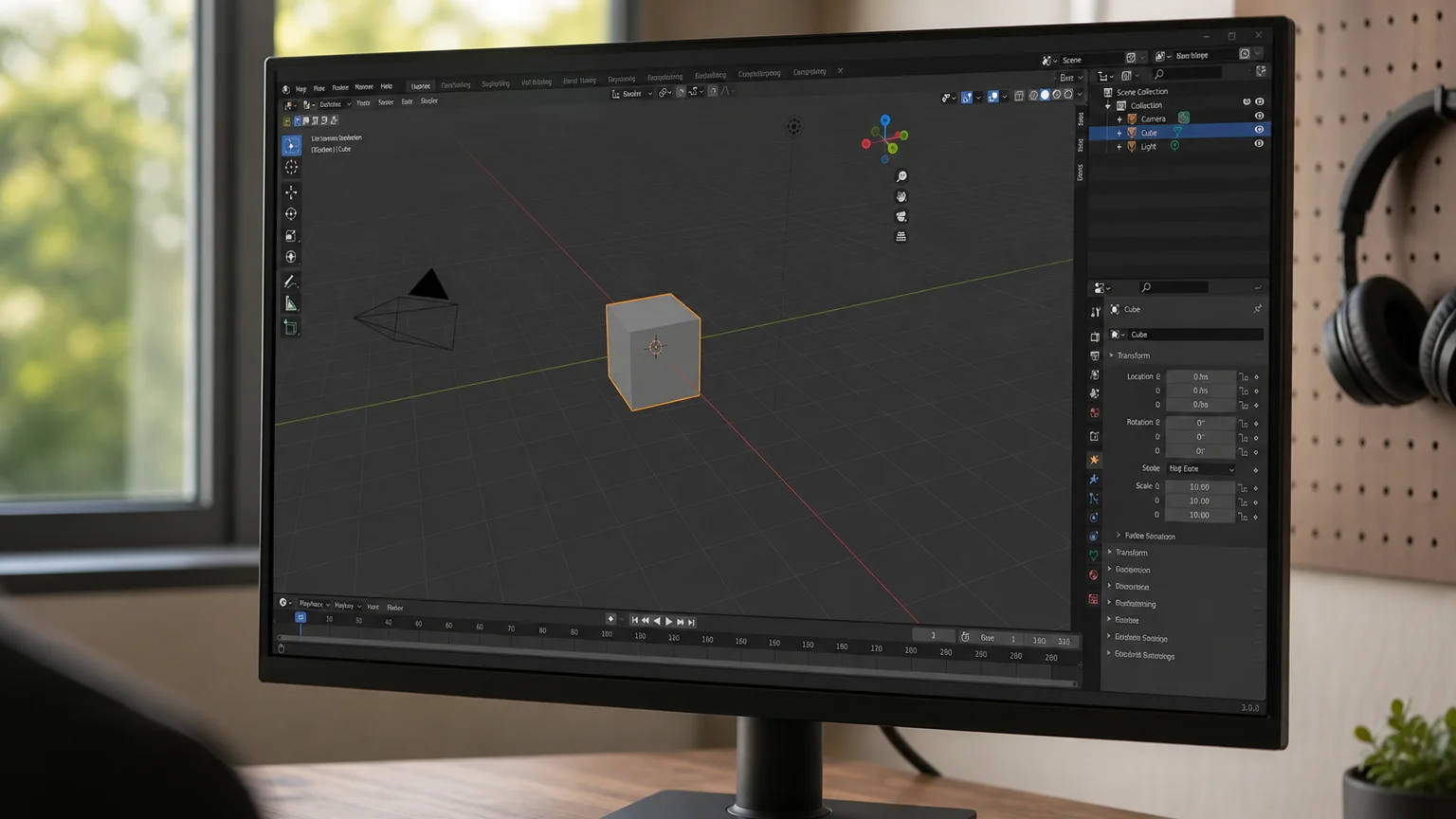Screen dimensions: 1456x819
Task: Activate the Measure ruler tool
Action: click(291, 304)
